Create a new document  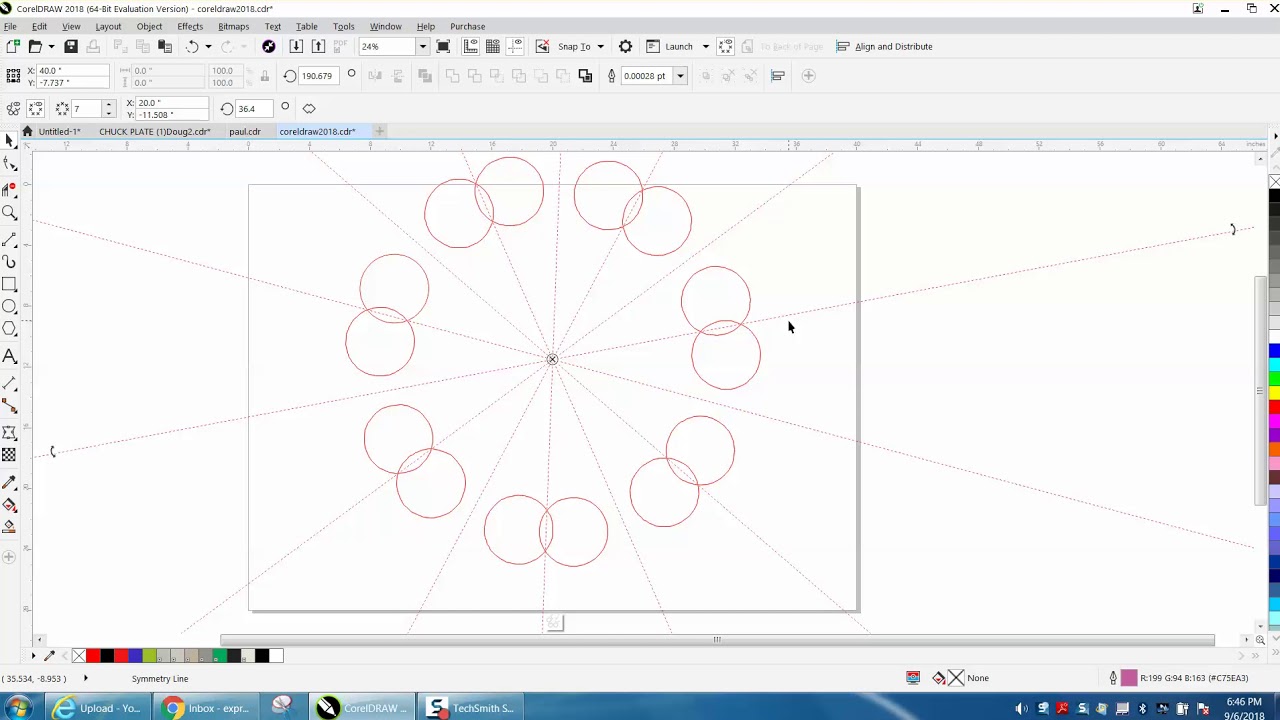(13, 46)
